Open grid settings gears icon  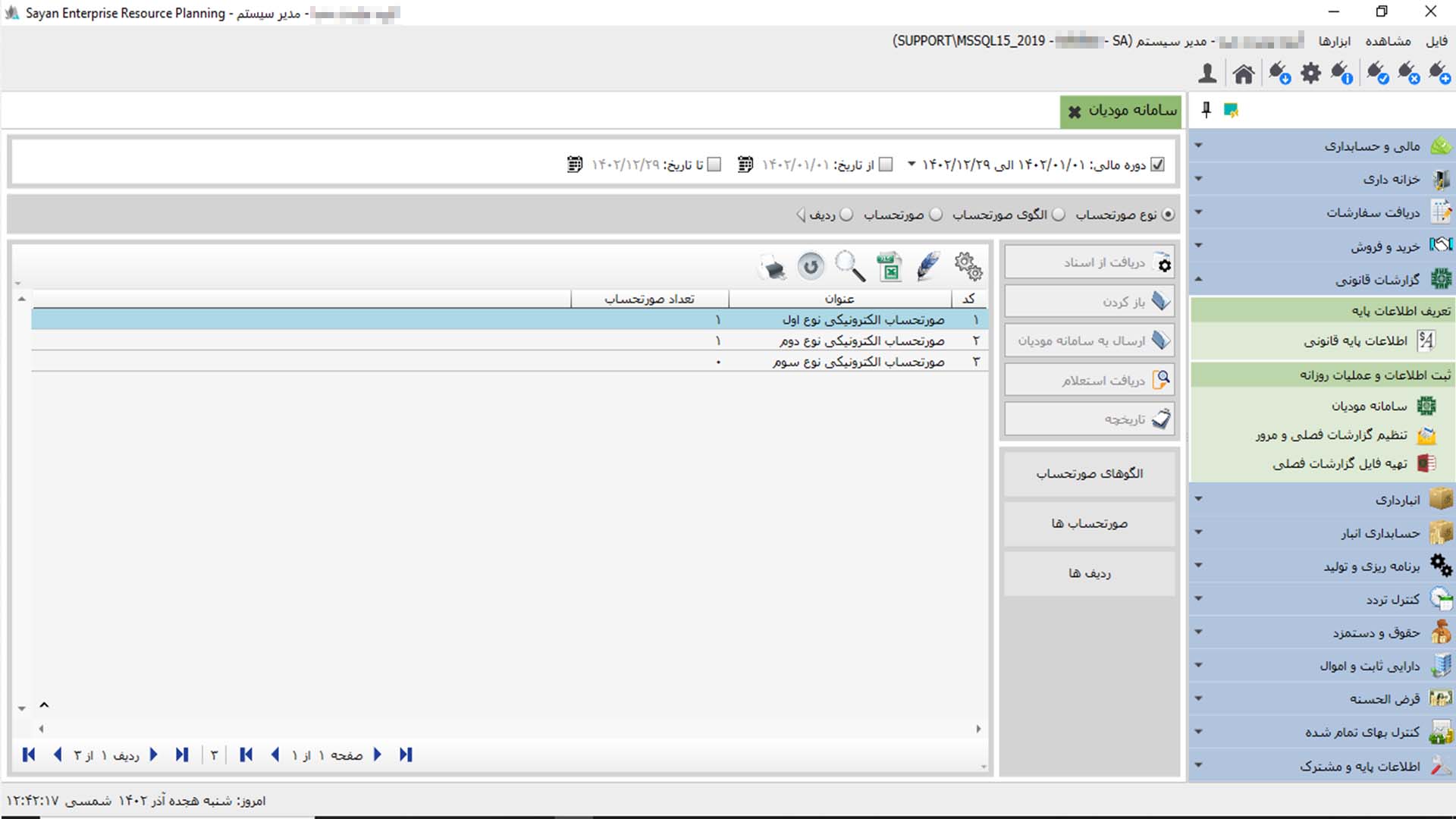[x=968, y=267]
